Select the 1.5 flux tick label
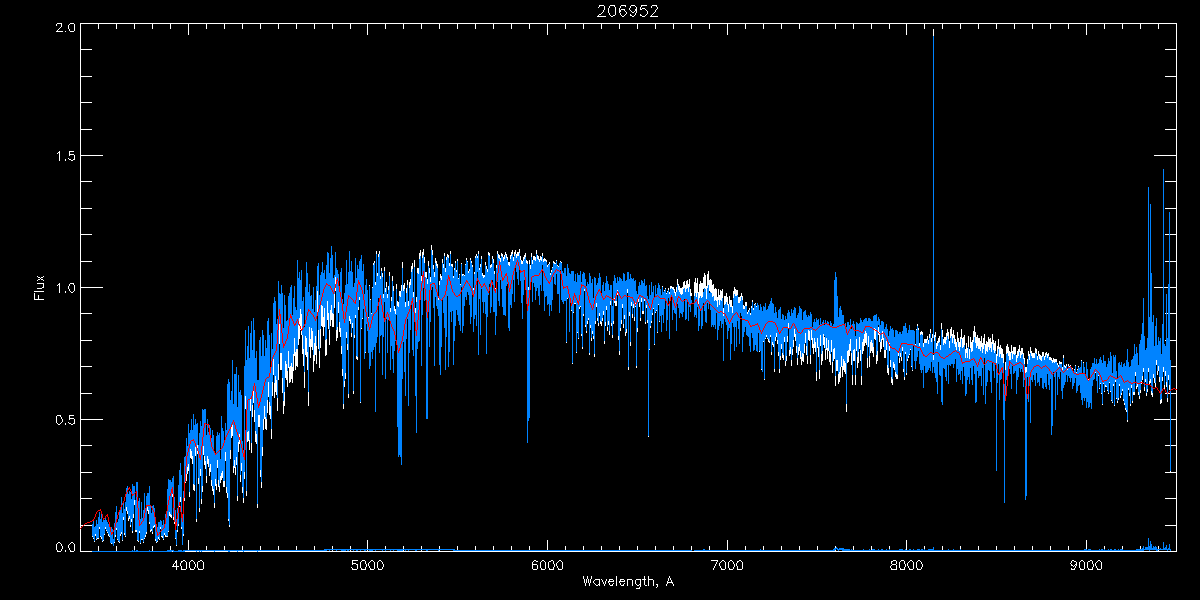This screenshot has height=600, width=1200. pyautogui.click(x=66, y=157)
